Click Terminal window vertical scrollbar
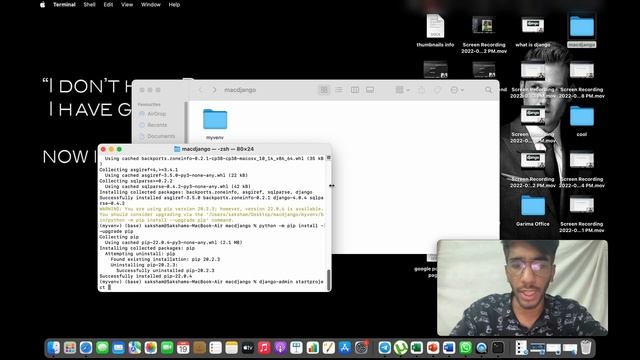The image size is (640, 360). point(329,279)
